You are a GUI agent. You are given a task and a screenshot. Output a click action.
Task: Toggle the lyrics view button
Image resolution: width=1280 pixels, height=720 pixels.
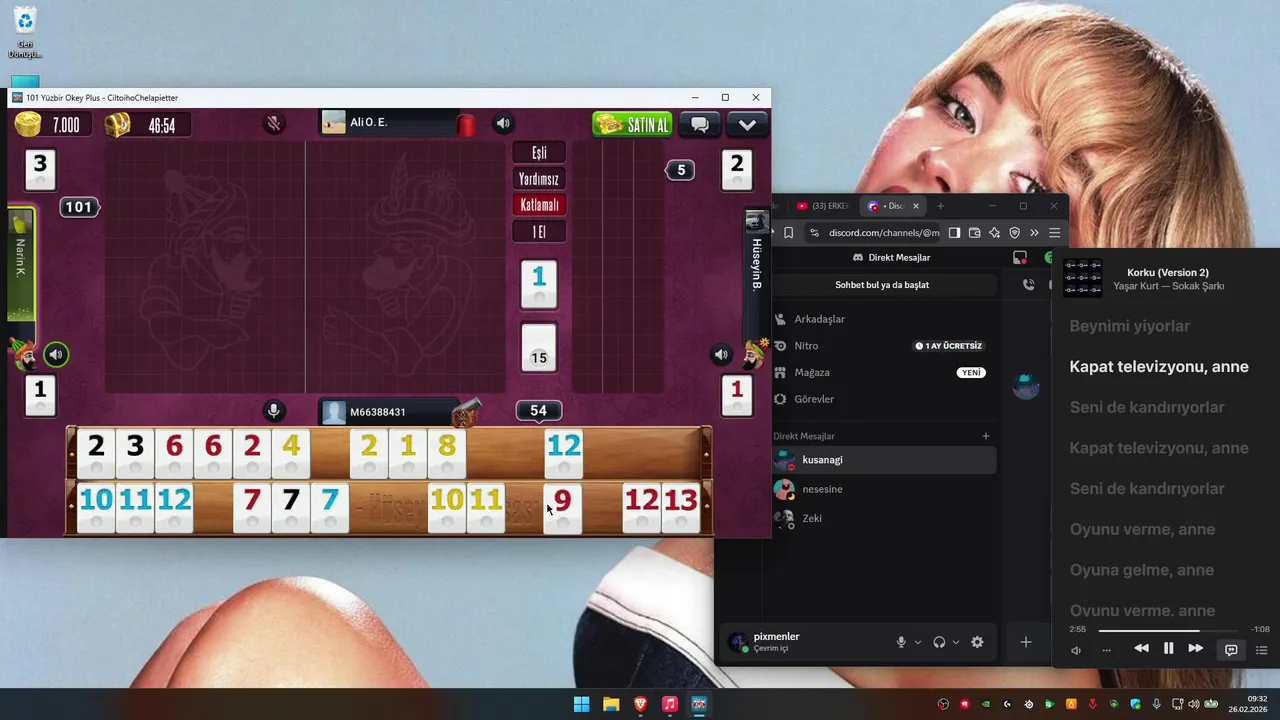(x=1231, y=650)
